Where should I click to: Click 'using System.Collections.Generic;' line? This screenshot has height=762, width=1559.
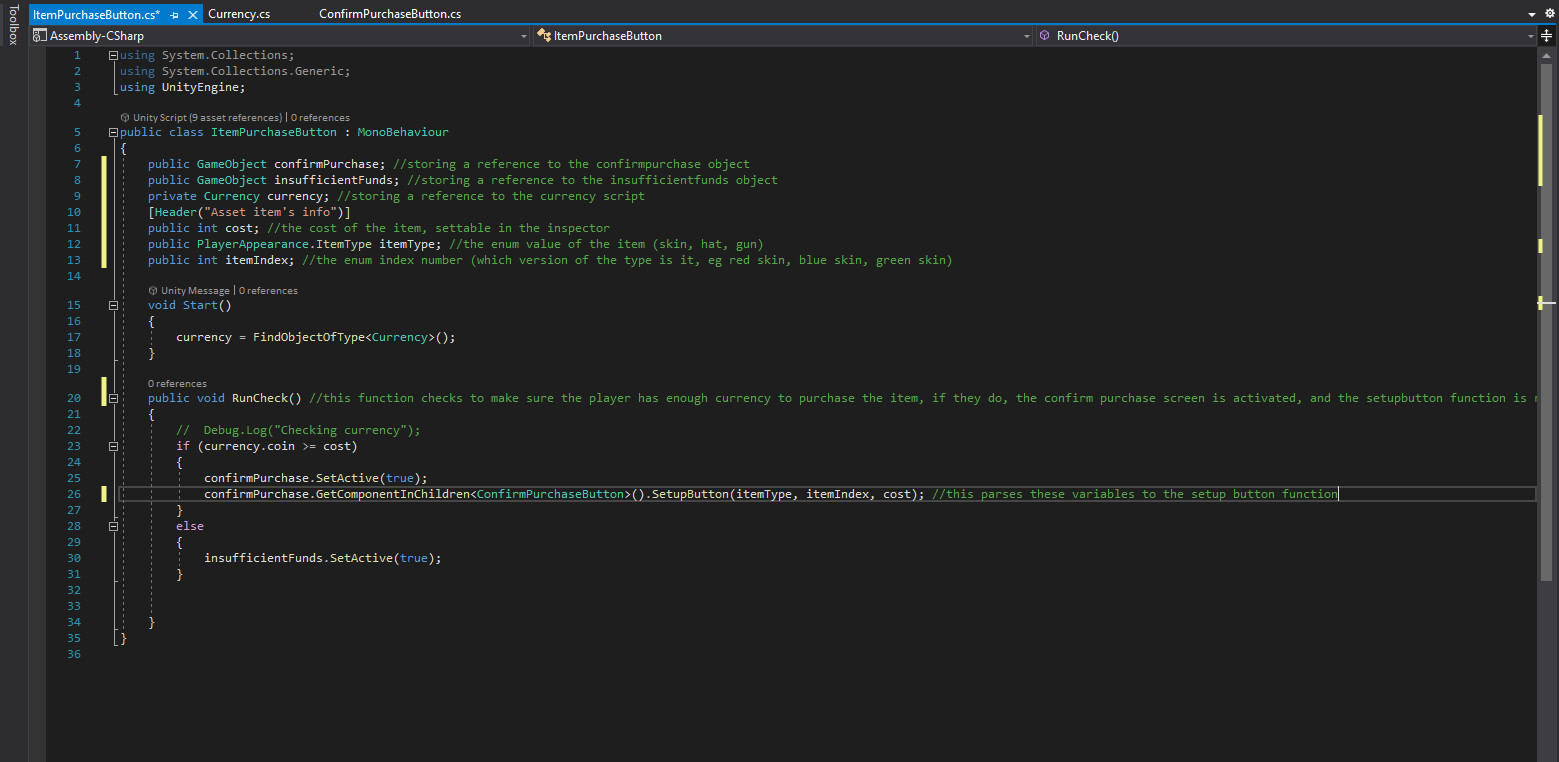[235, 71]
